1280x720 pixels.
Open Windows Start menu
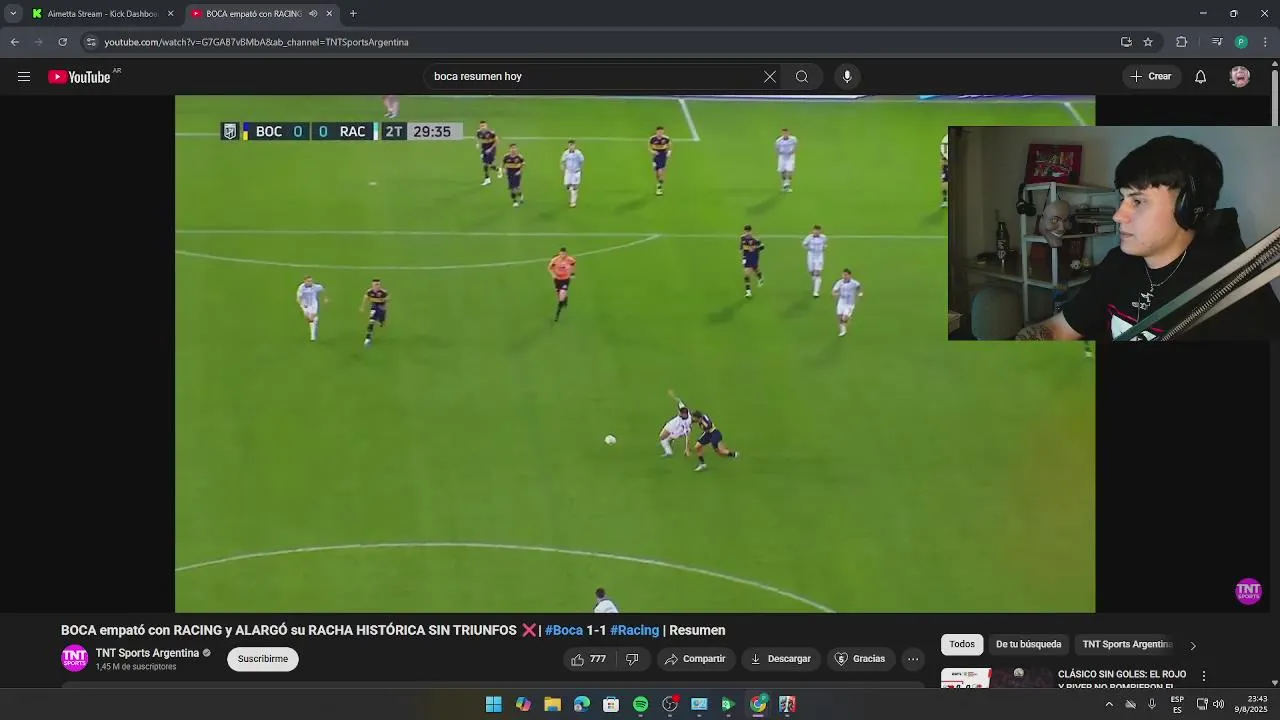(x=494, y=704)
